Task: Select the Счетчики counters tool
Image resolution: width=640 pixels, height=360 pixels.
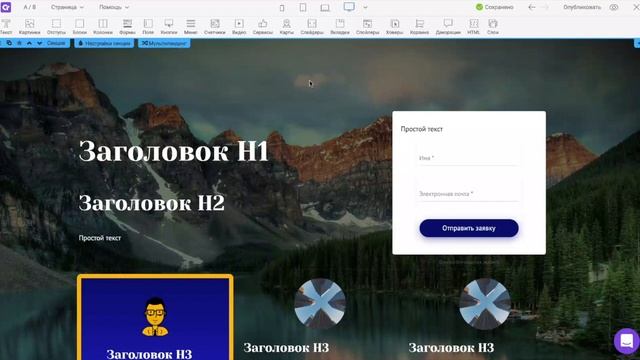Action: tap(215, 27)
